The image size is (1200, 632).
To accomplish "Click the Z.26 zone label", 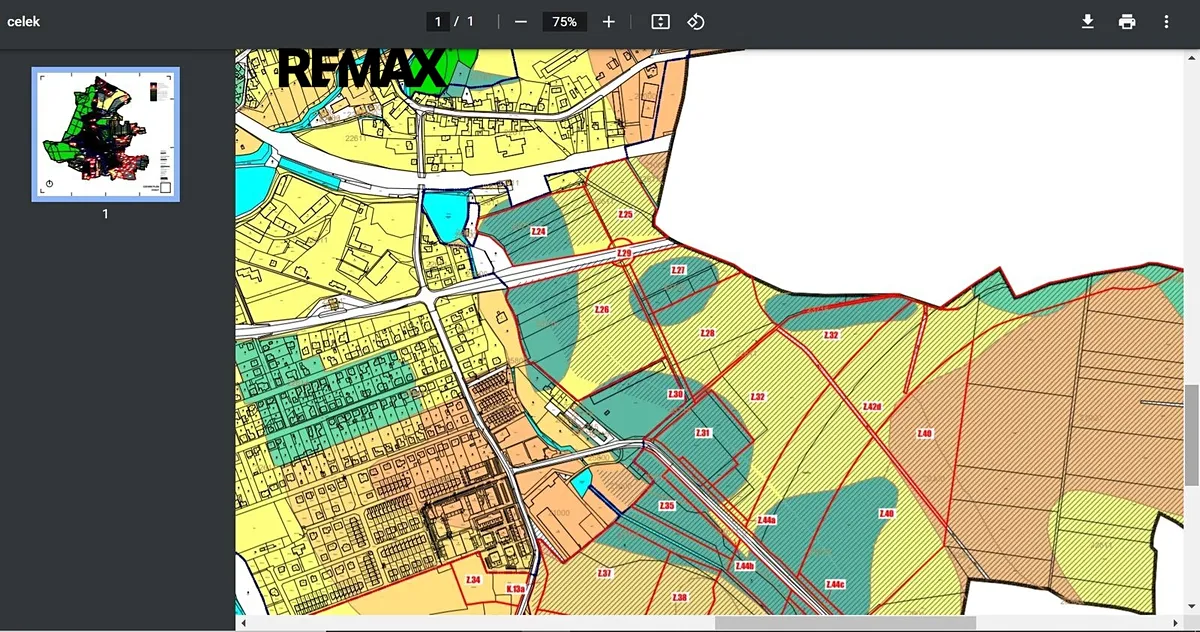I will 601,310.
